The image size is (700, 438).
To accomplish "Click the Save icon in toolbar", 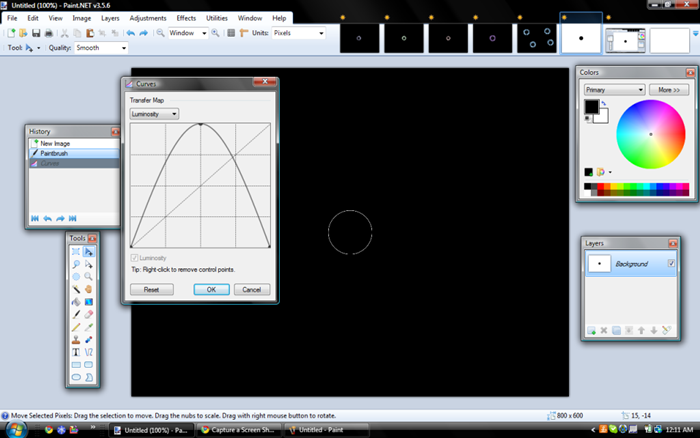I will (x=36, y=33).
